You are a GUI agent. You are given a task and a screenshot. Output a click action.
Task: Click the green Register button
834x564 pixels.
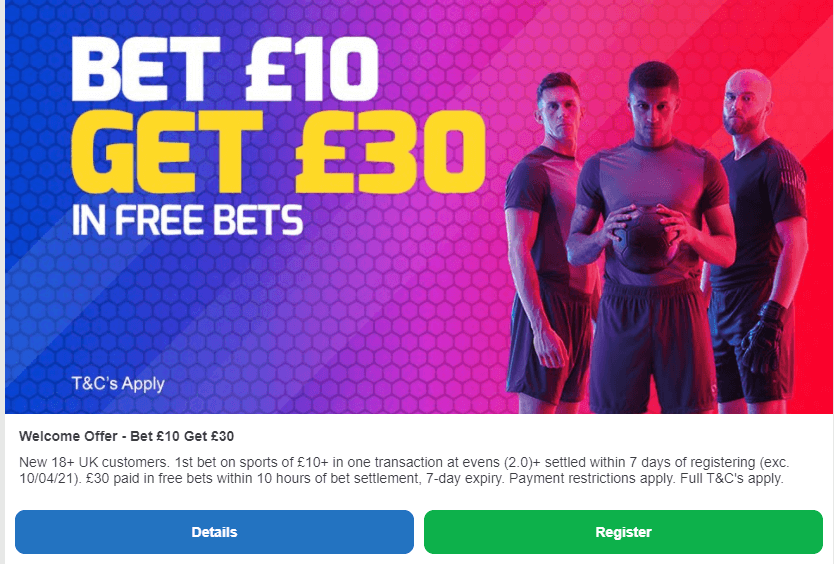[x=623, y=532]
